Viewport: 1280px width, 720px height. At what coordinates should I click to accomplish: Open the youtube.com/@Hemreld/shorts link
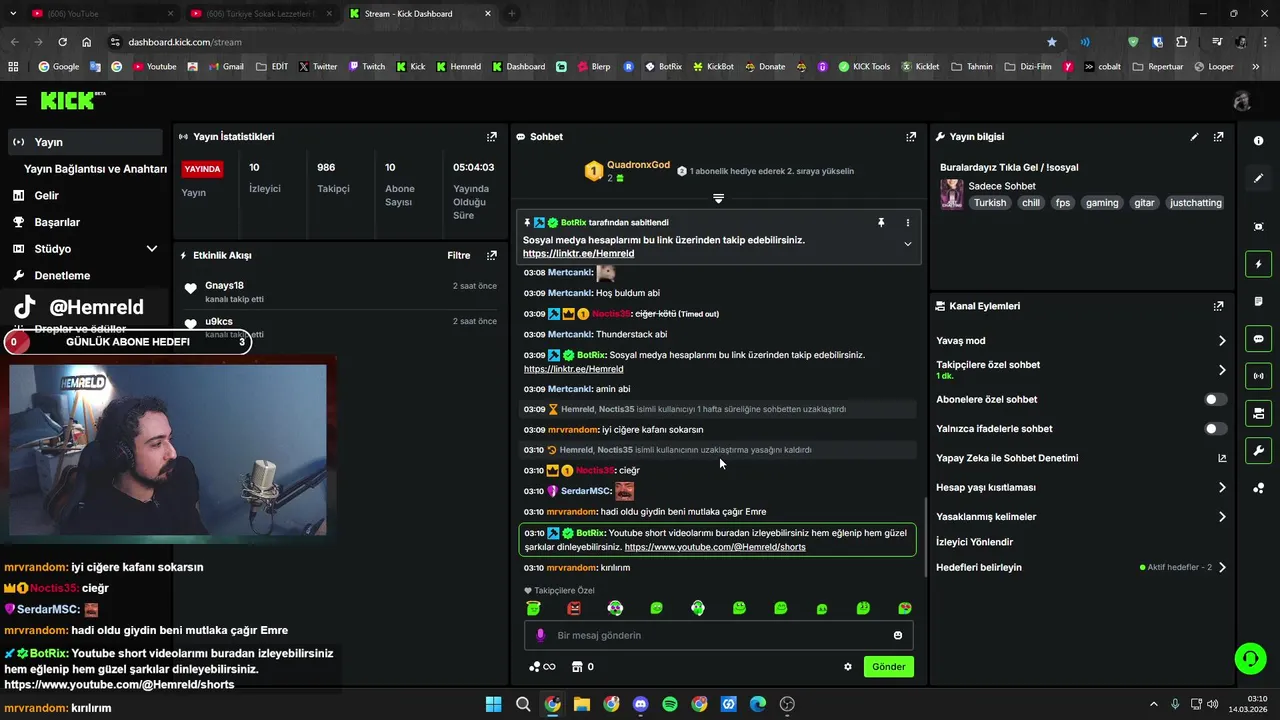coord(715,548)
